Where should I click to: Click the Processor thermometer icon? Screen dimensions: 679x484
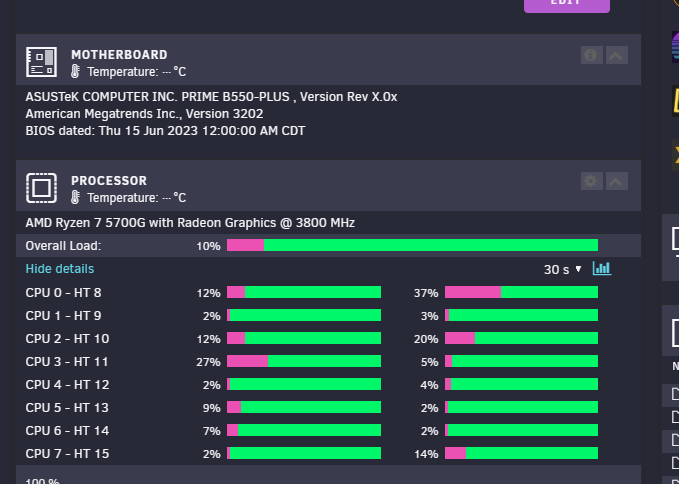(x=75, y=197)
